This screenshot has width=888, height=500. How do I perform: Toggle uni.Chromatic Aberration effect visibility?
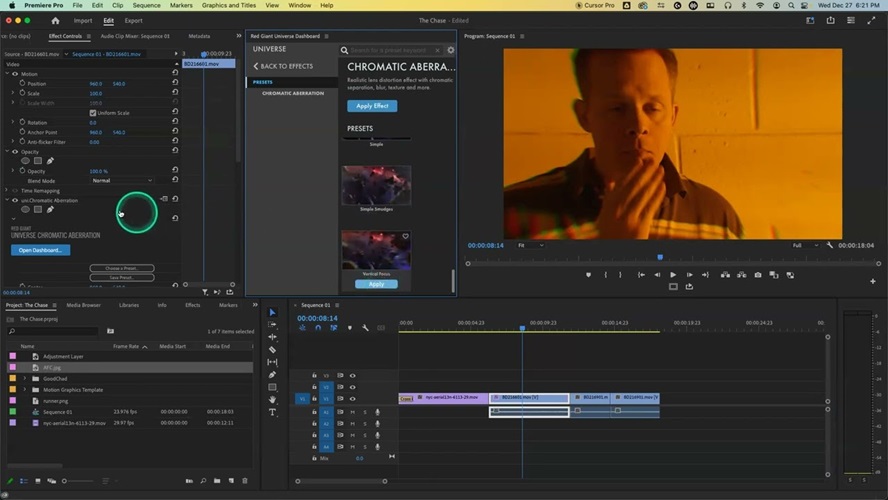15,200
